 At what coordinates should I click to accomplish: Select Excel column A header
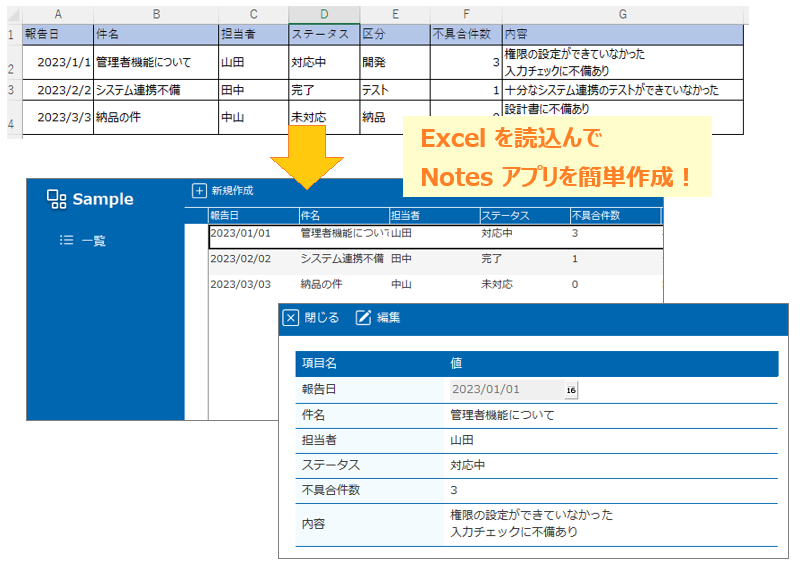[x=58, y=14]
